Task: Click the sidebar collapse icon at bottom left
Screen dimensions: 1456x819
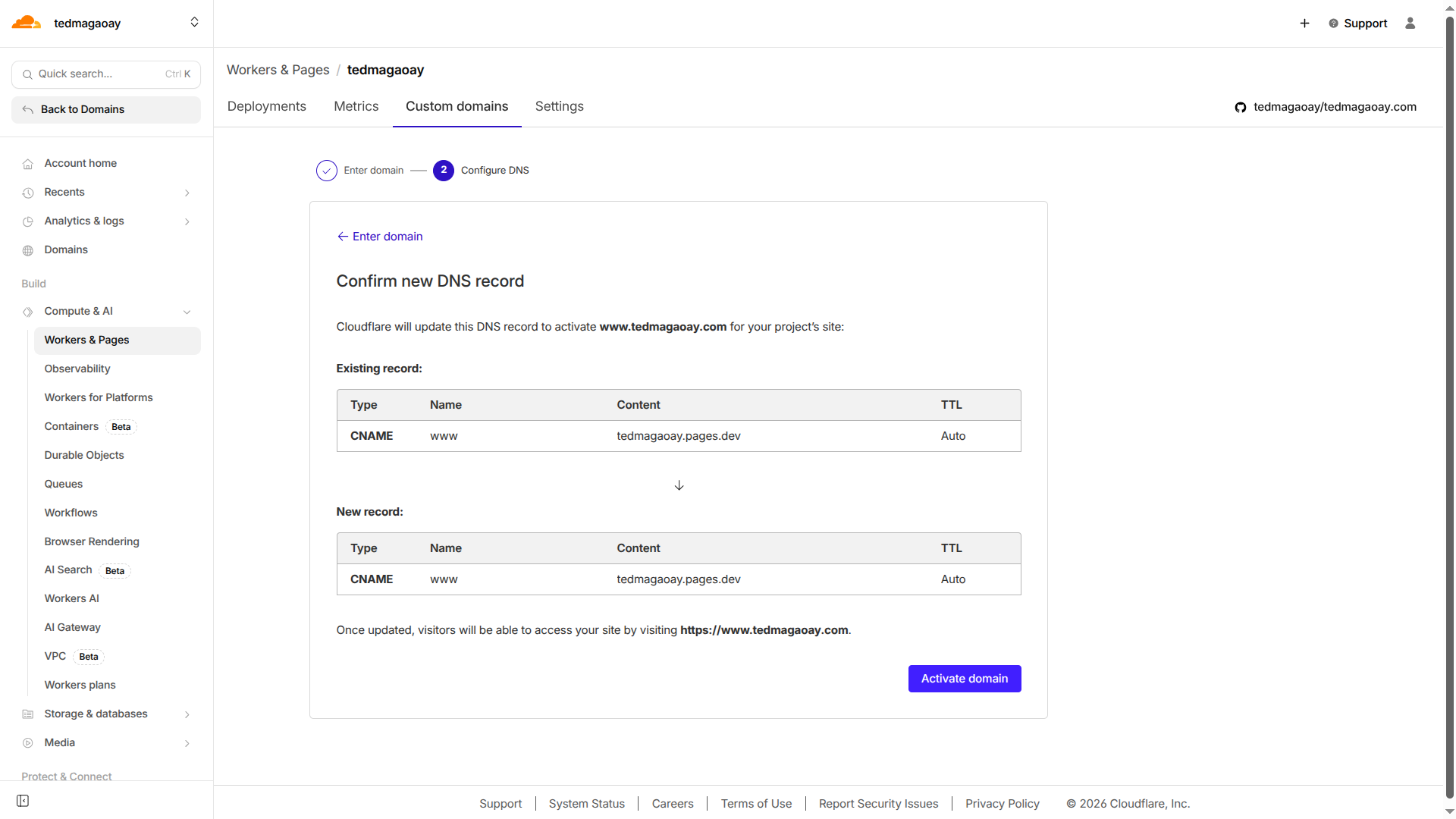Action: click(x=23, y=801)
